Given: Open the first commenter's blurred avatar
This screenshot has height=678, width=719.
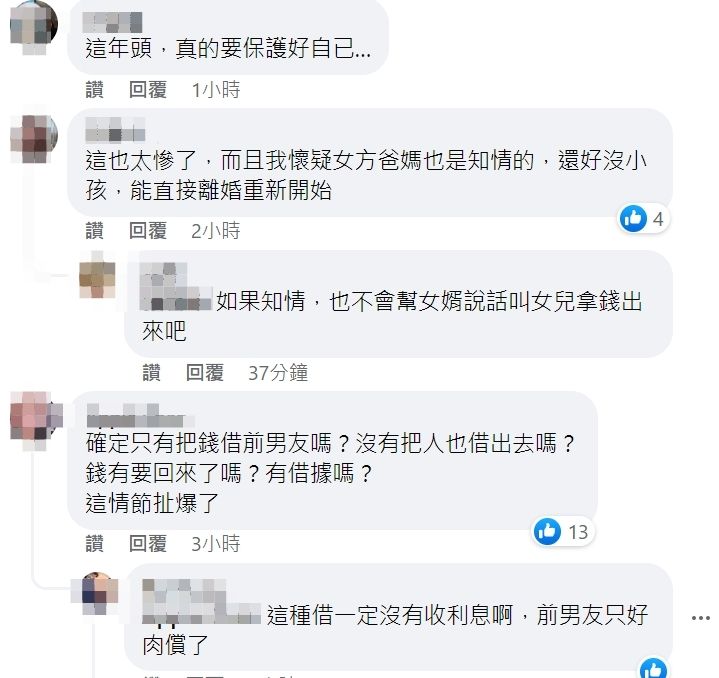Looking at the screenshot, I should point(33,25).
